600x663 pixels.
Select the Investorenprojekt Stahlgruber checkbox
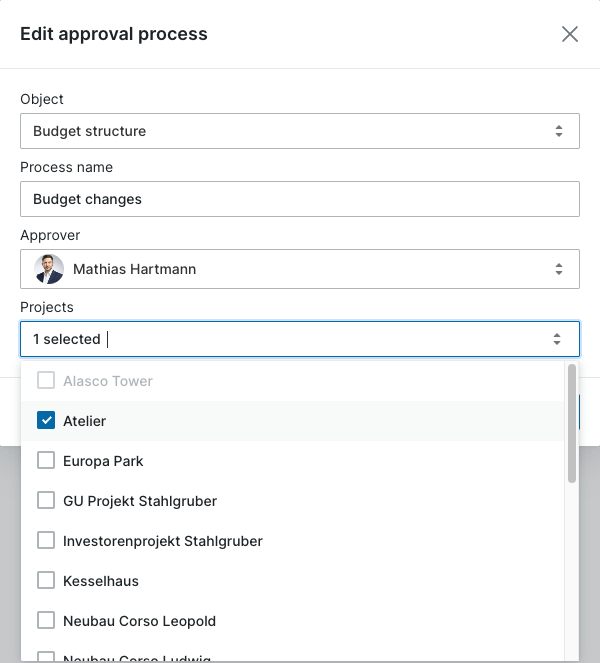pyautogui.click(x=46, y=540)
